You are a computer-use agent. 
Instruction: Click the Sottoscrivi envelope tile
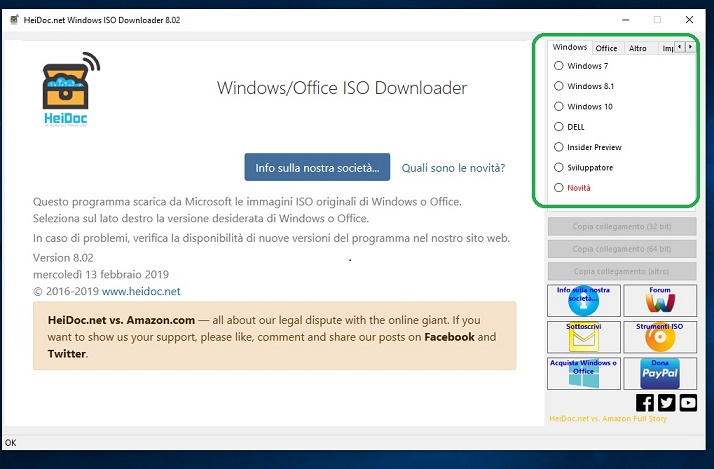[584, 337]
